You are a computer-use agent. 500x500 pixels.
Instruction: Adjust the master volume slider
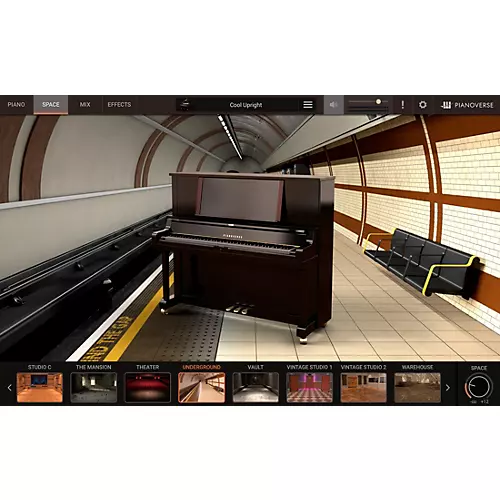point(368,102)
